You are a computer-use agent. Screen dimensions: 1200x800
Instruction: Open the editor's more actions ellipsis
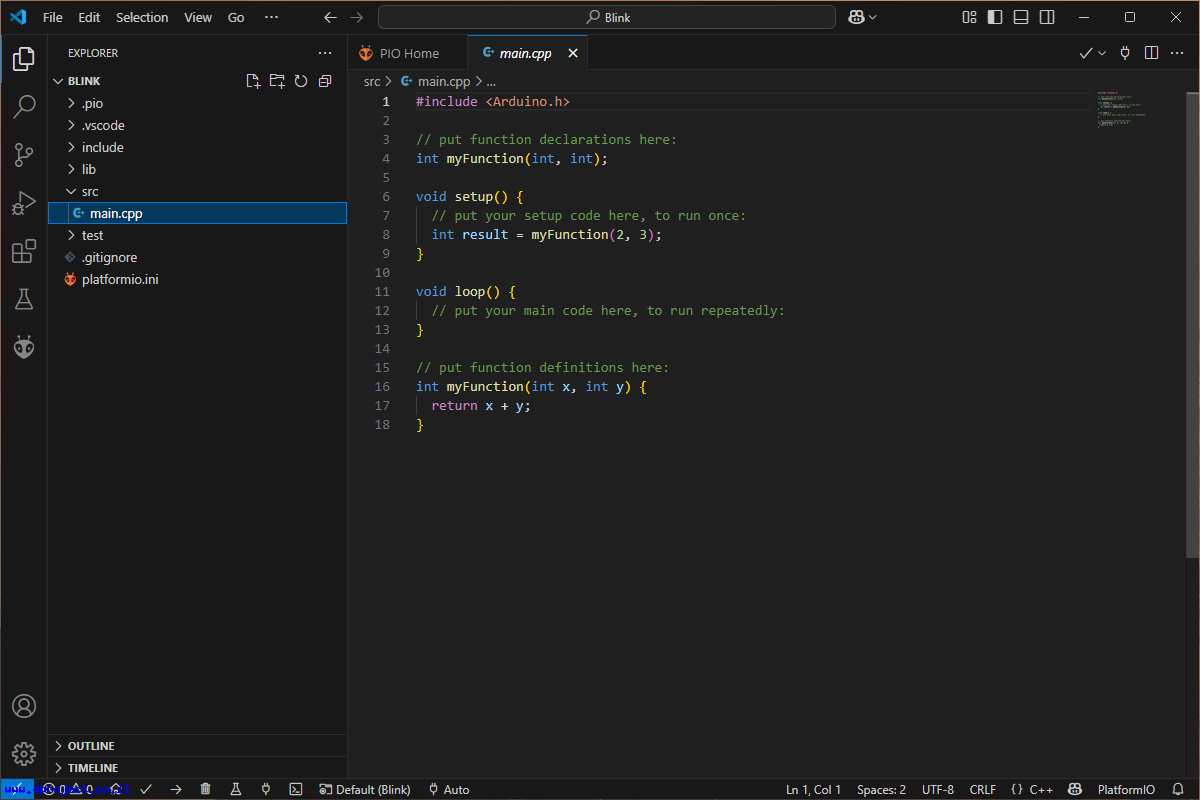[x=1178, y=53]
